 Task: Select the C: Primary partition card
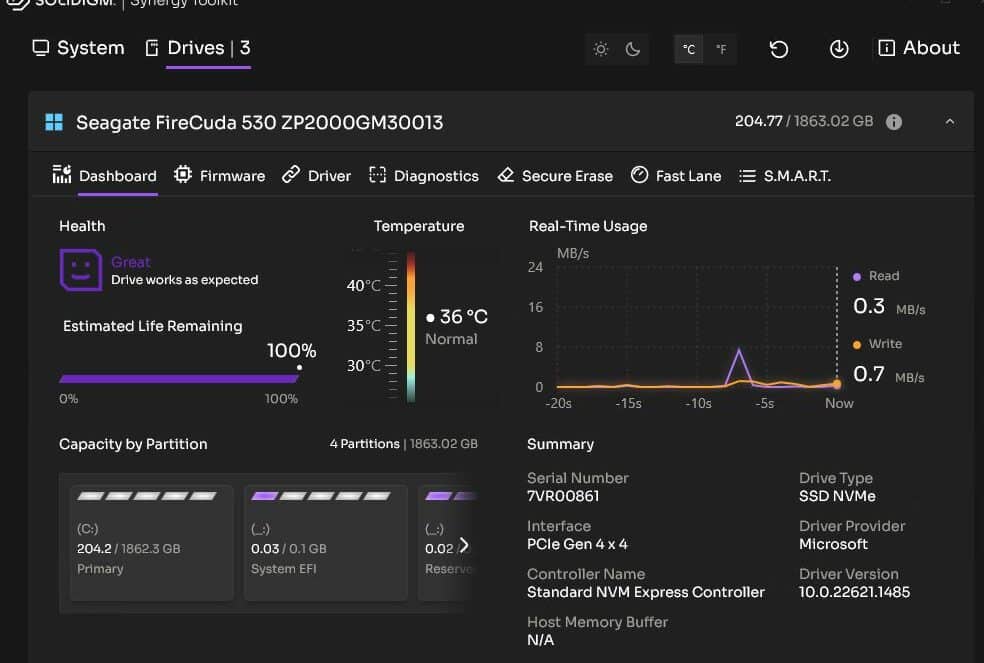pyautogui.click(x=152, y=542)
